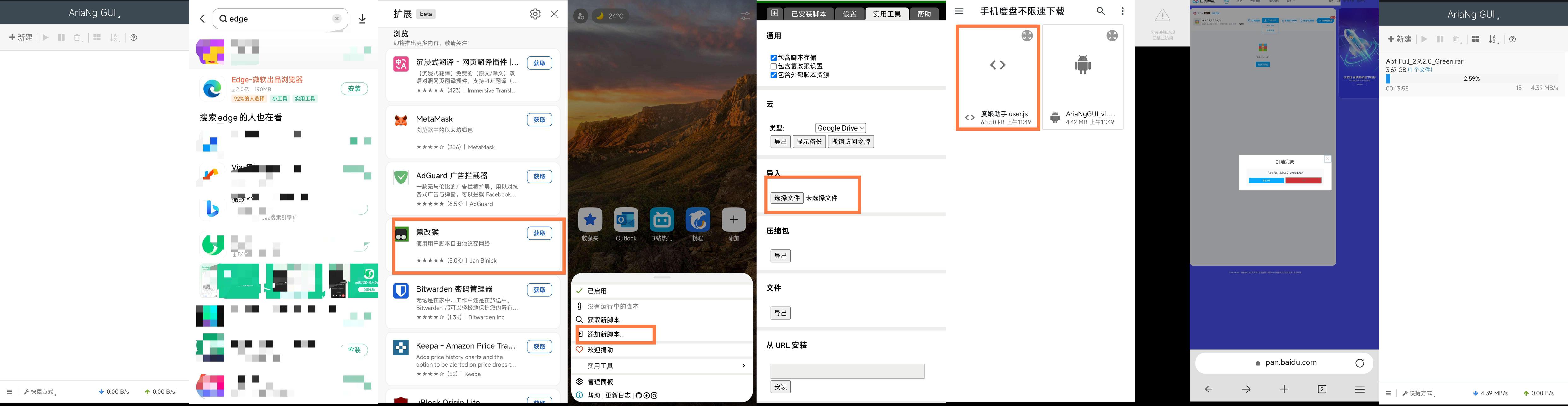Viewport: 1568px width, 406px height.
Task: Open the Google Drive cloud type dropdown
Action: 841,128
